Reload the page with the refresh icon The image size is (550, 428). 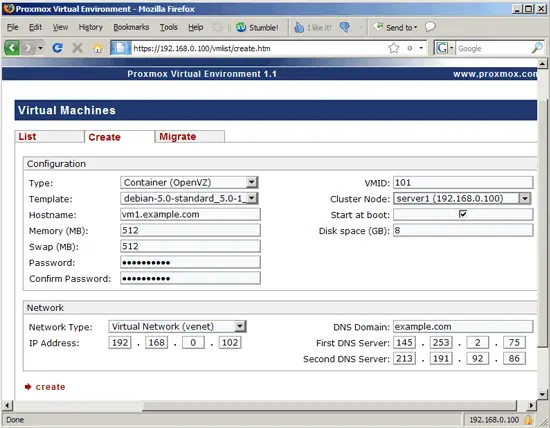click(57, 48)
